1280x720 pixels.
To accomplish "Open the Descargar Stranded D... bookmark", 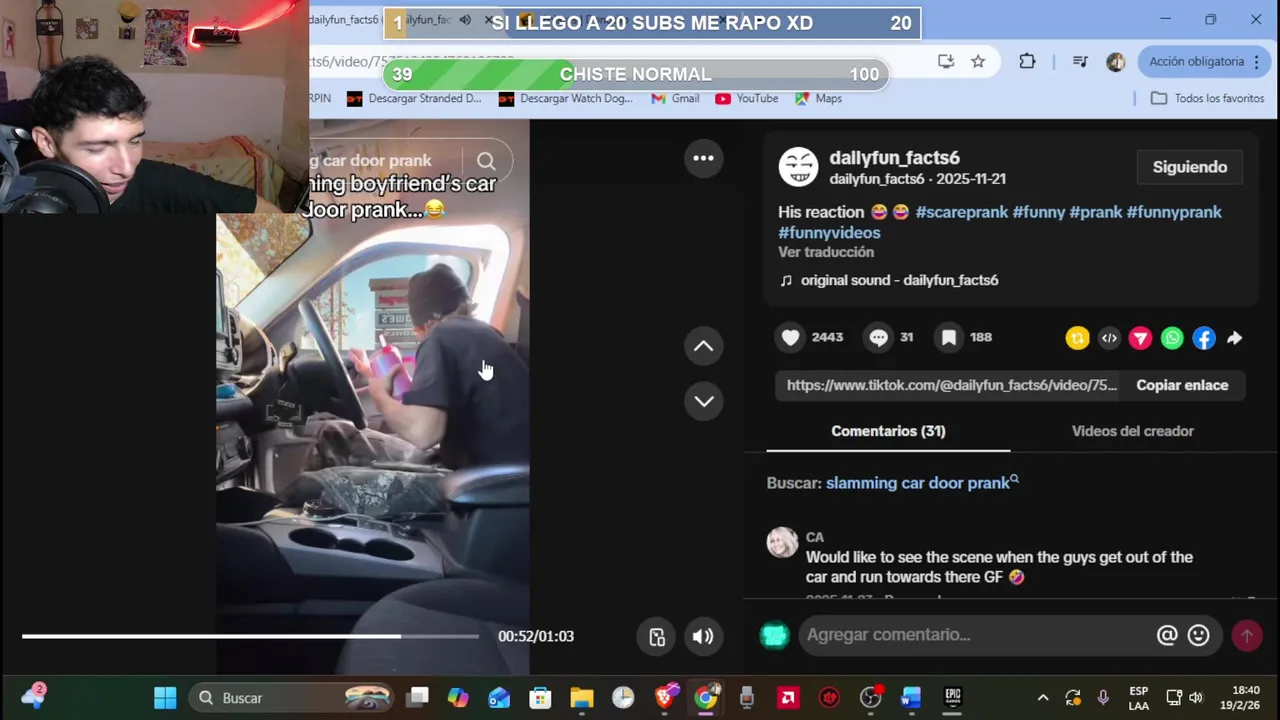I will click(x=414, y=99).
